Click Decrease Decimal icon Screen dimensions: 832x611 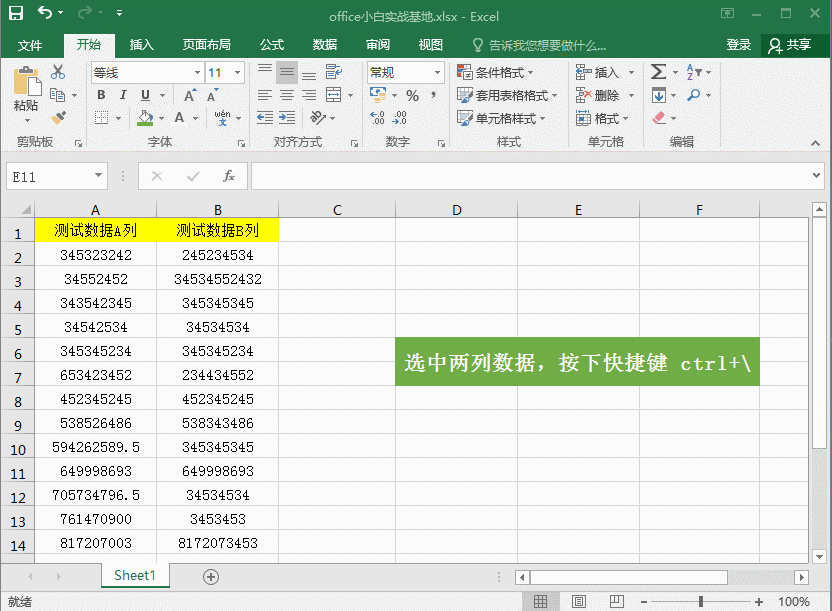coord(400,117)
